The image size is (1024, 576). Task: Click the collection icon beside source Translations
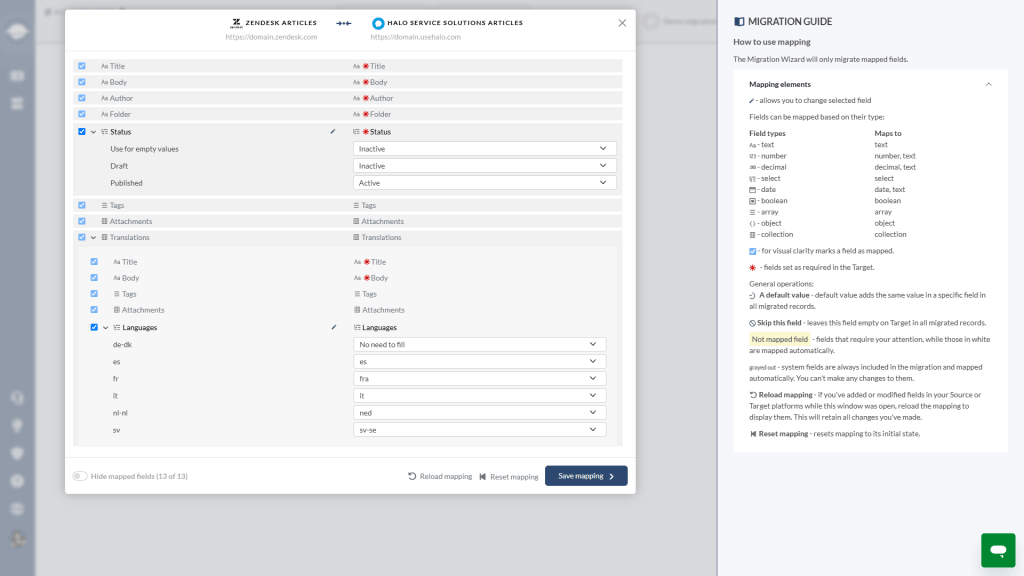pos(104,237)
